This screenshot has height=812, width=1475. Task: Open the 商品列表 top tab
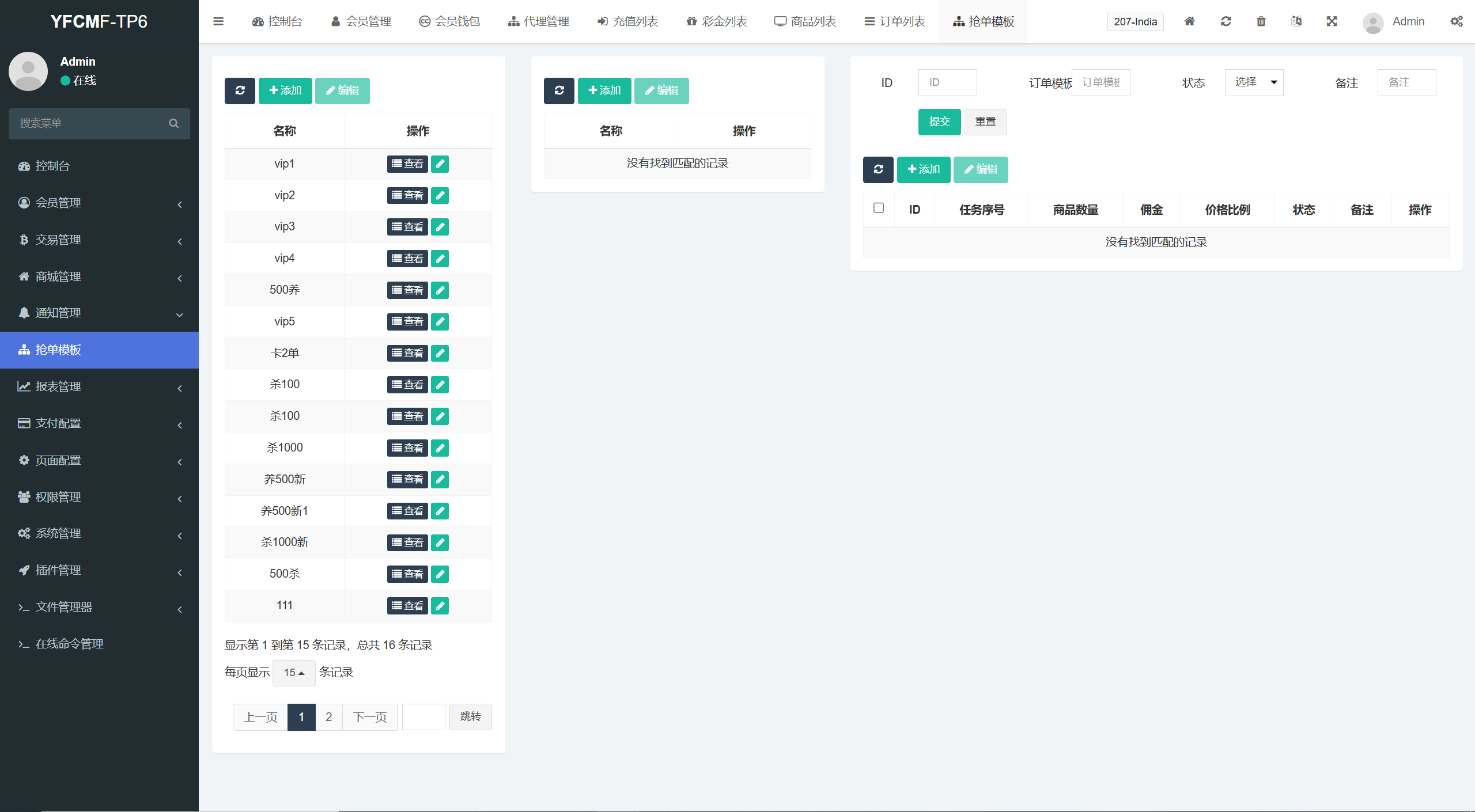805,21
